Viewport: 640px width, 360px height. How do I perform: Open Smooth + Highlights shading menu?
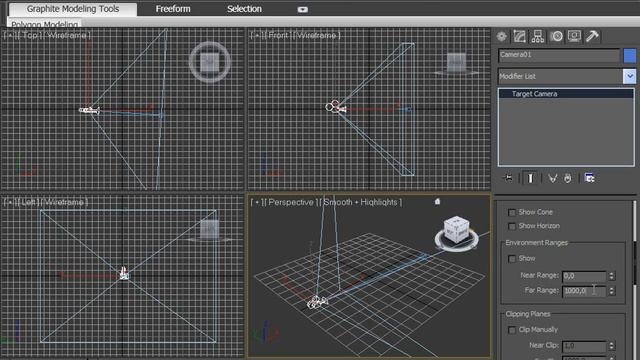click(x=360, y=202)
